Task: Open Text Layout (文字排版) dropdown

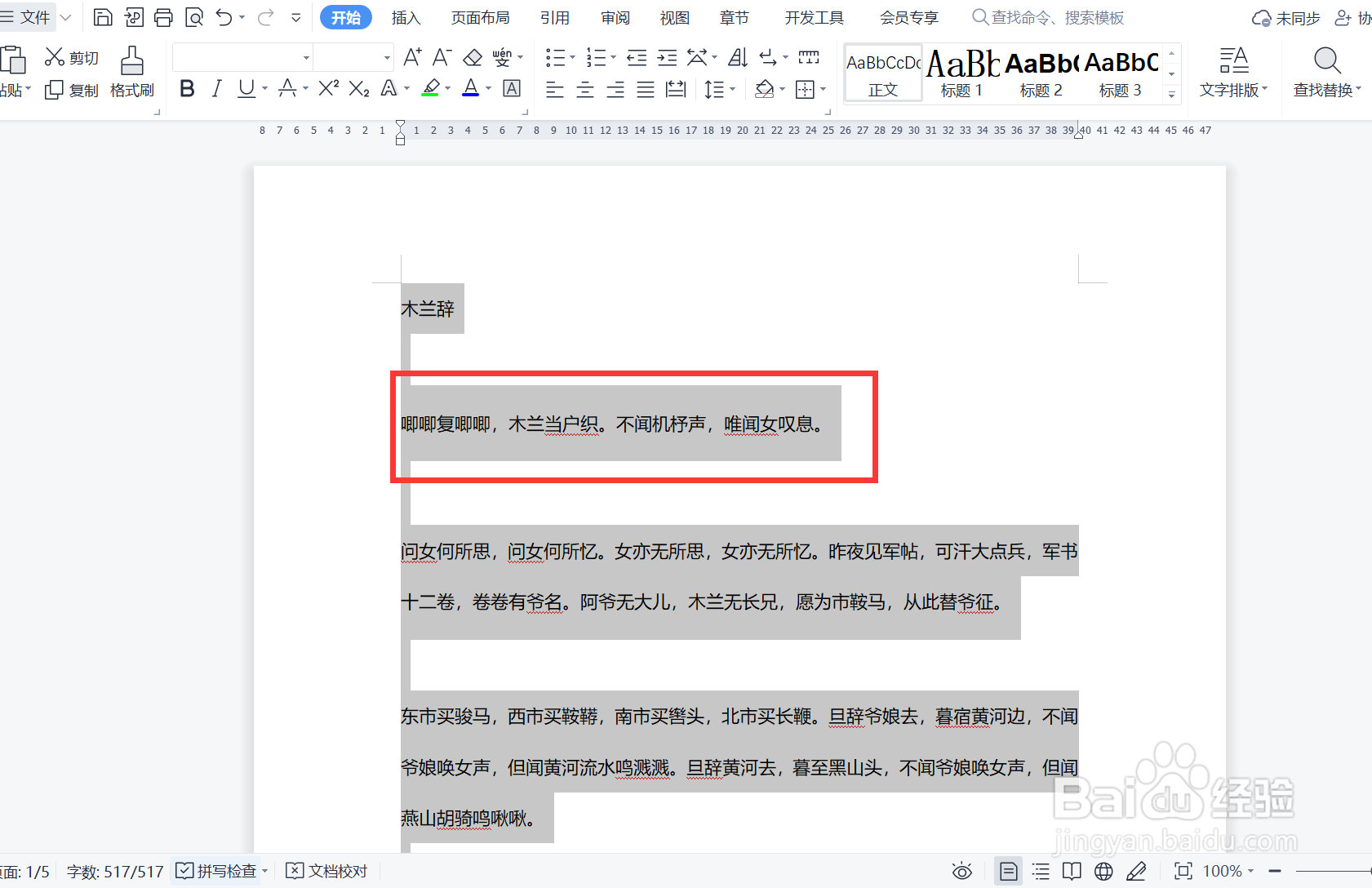Action: [x=1233, y=73]
